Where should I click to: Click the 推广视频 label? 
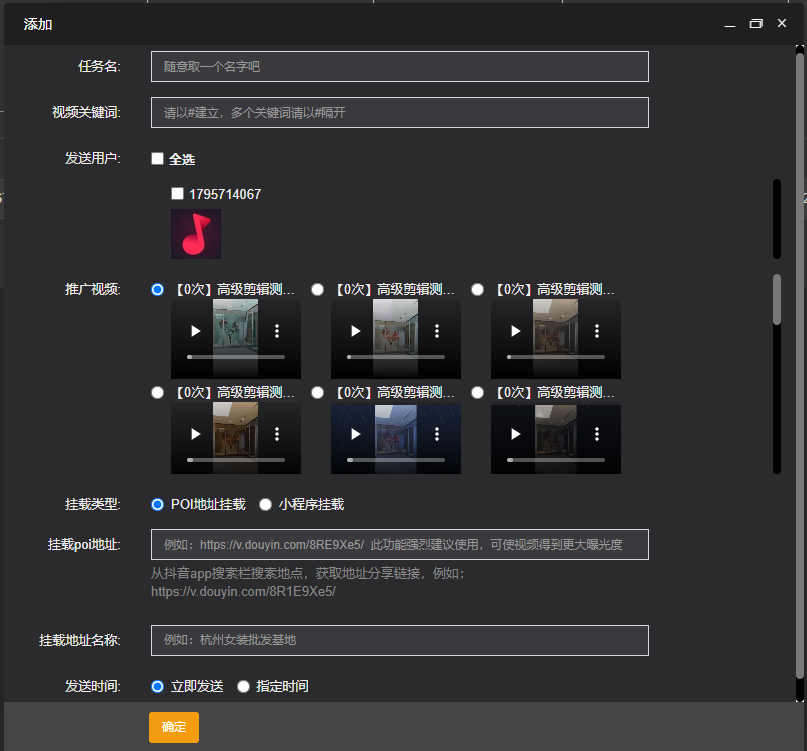[x=93, y=290]
